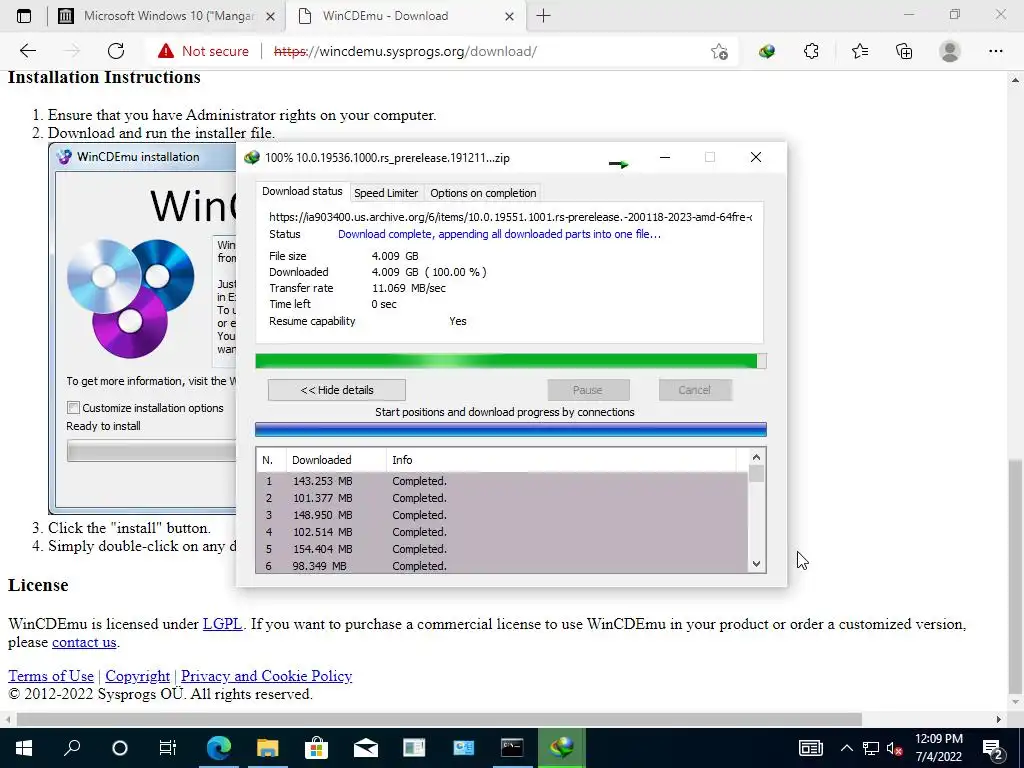Open the Collections icon
1024x768 pixels.
click(x=904, y=51)
